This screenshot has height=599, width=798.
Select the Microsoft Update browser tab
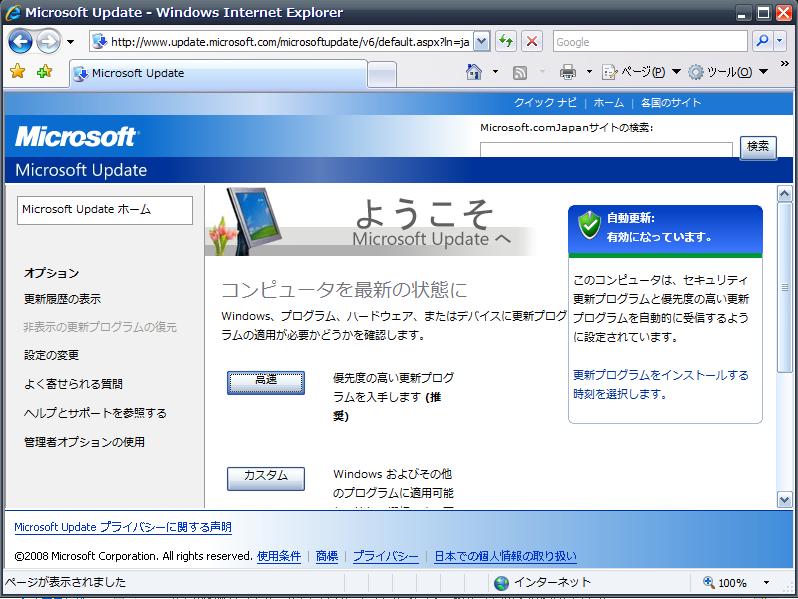click(x=218, y=74)
